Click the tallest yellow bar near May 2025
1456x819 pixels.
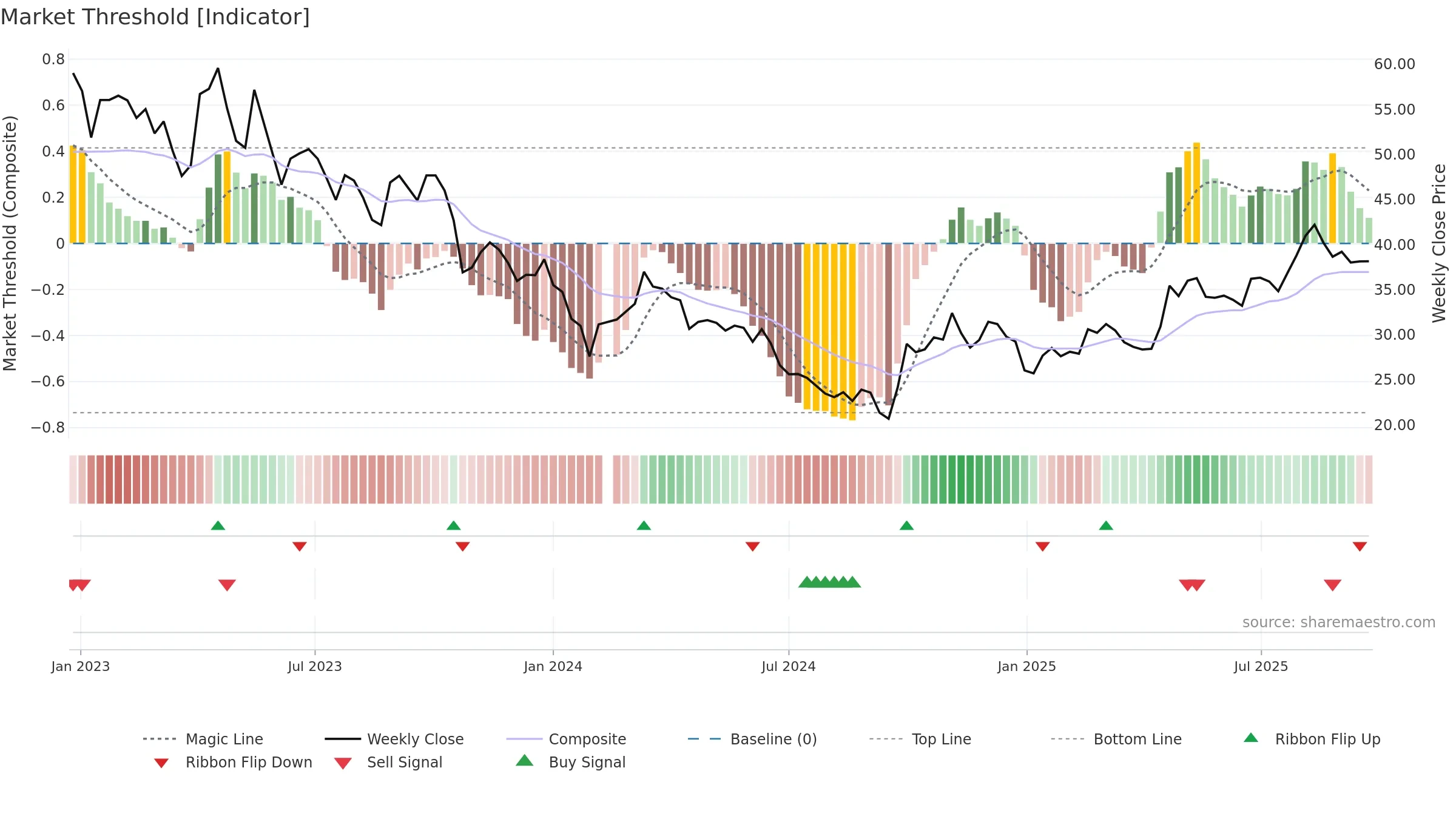point(1196,193)
